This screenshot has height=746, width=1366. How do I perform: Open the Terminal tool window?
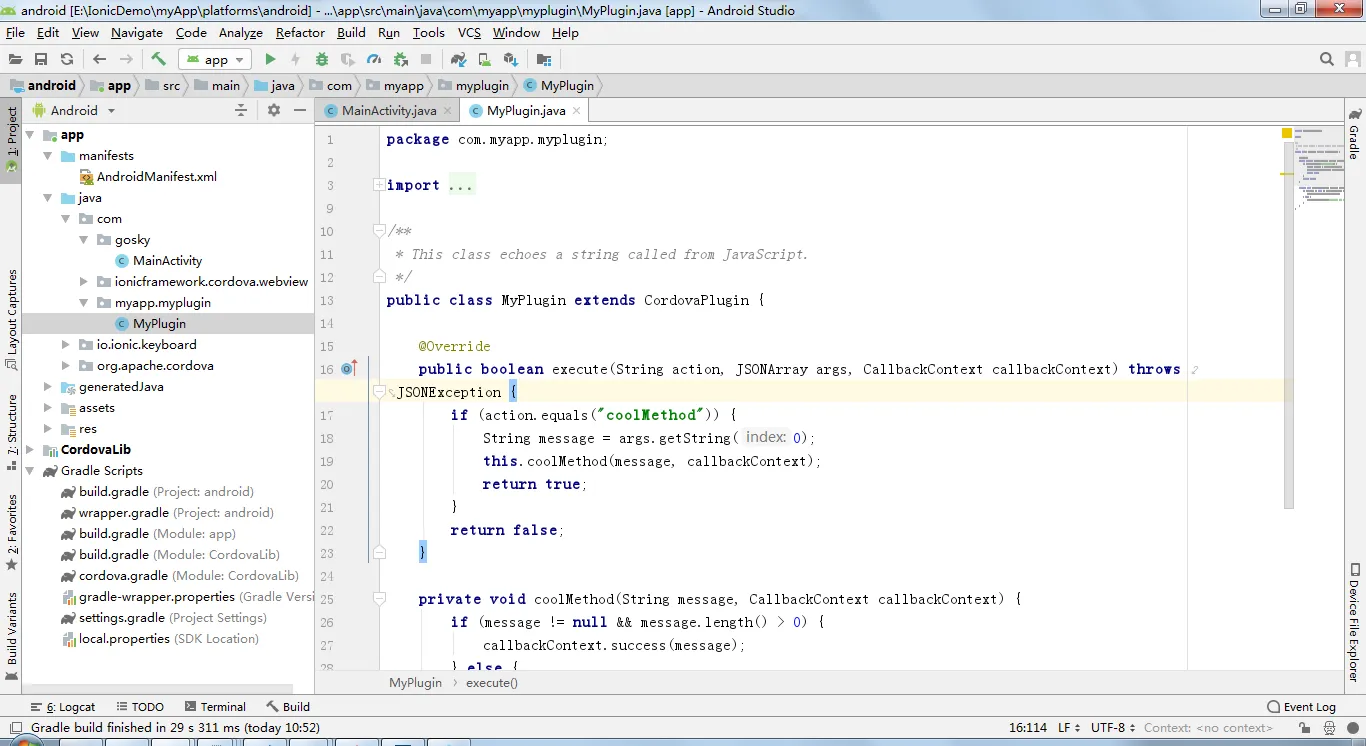tap(214, 707)
